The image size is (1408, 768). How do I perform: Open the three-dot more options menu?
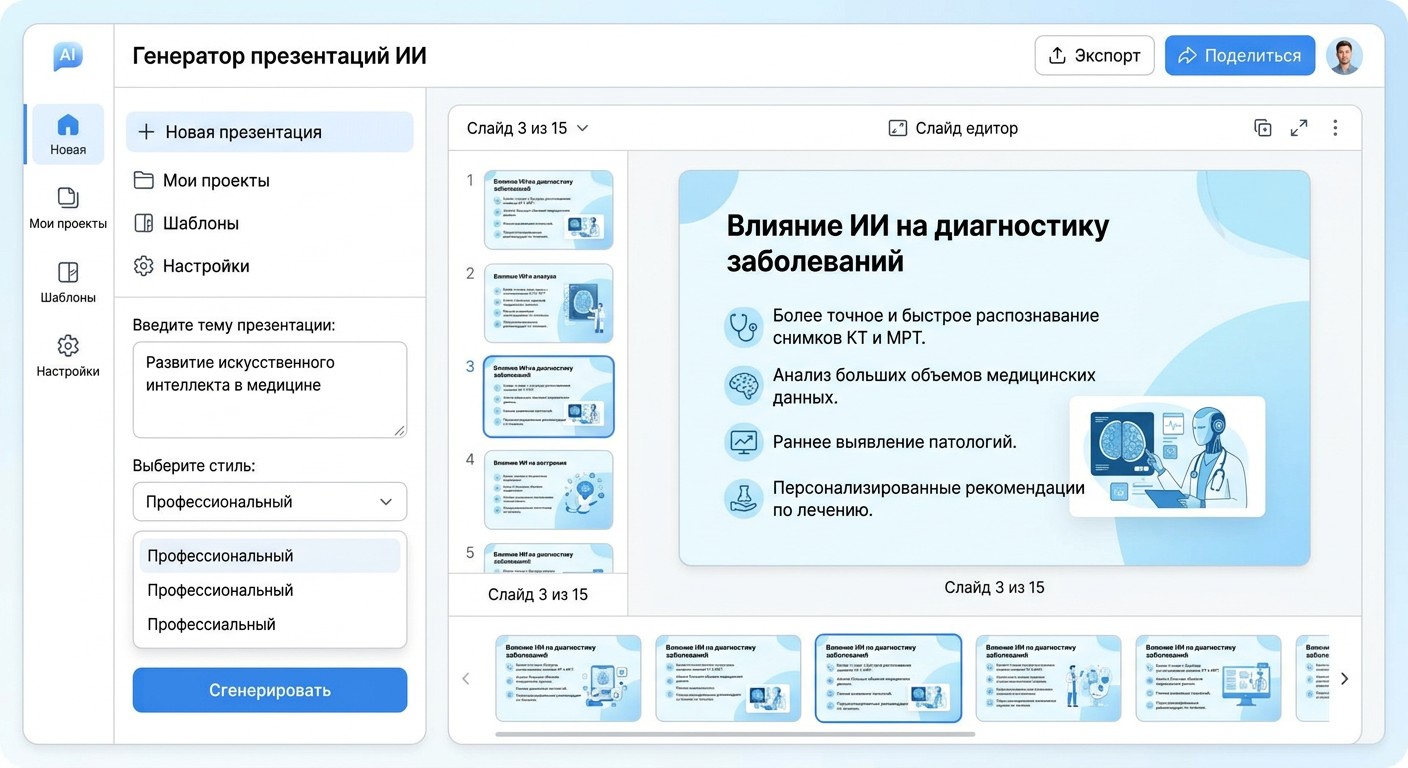tap(1335, 128)
